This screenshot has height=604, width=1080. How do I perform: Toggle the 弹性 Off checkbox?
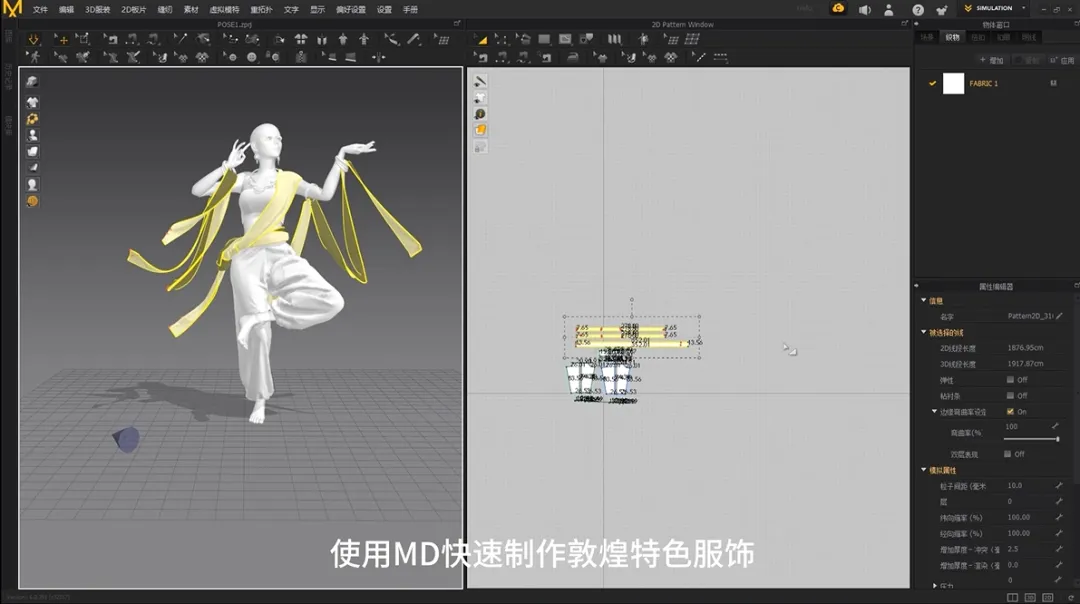pyautogui.click(x=1010, y=379)
